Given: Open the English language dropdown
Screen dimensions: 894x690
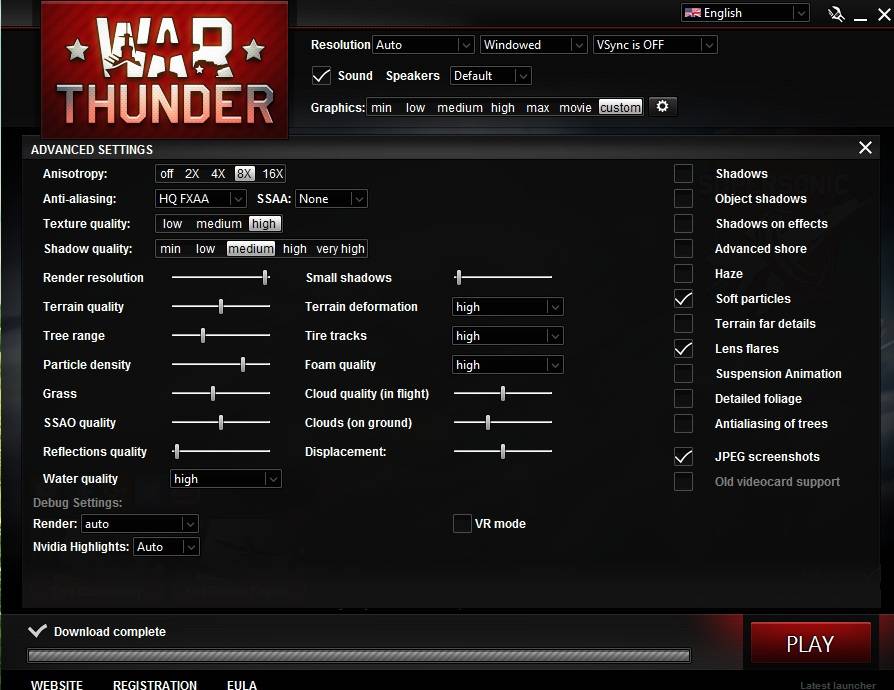Looking at the screenshot, I should point(745,13).
